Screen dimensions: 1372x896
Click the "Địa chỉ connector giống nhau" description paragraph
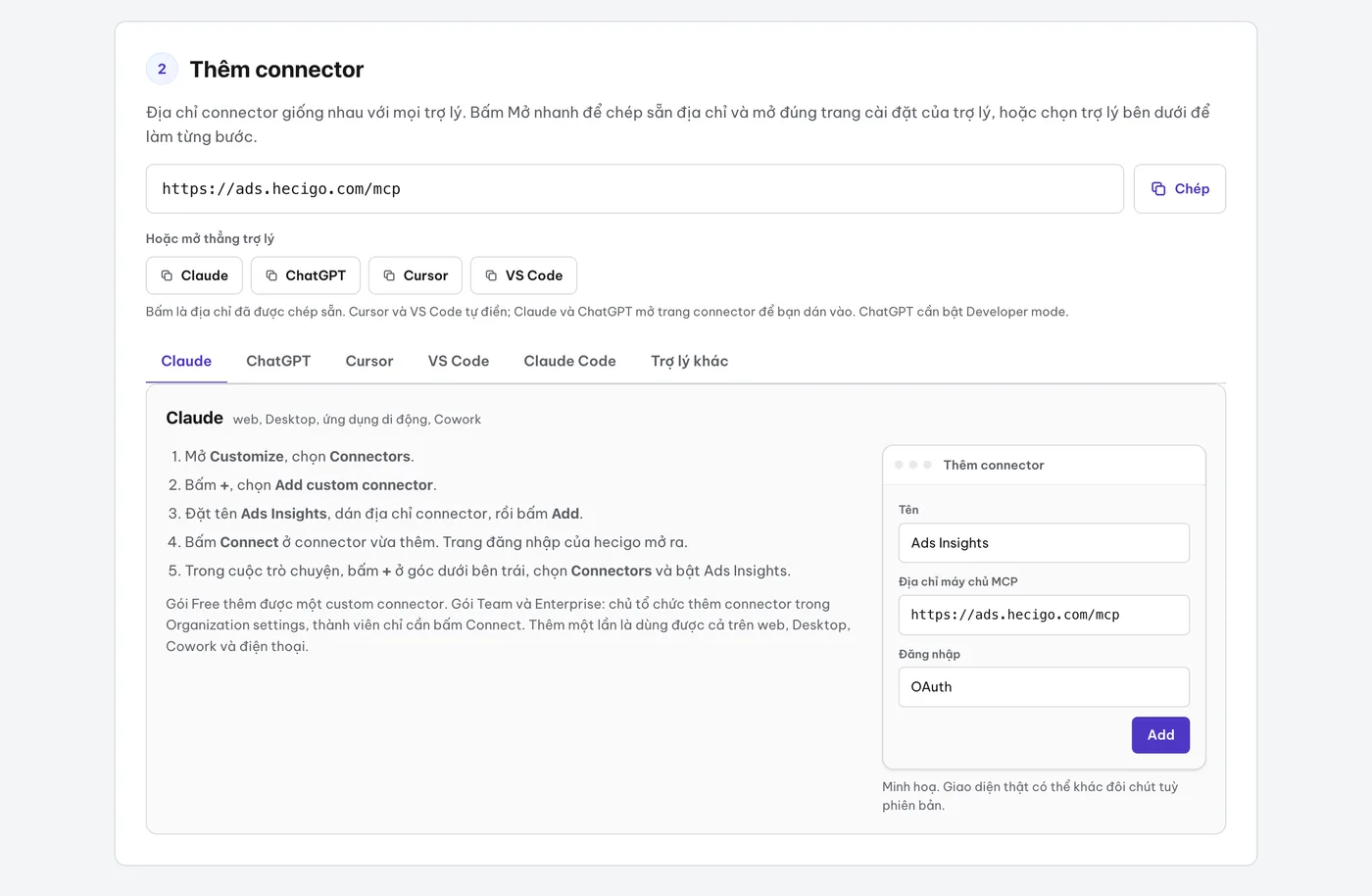[x=678, y=124]
